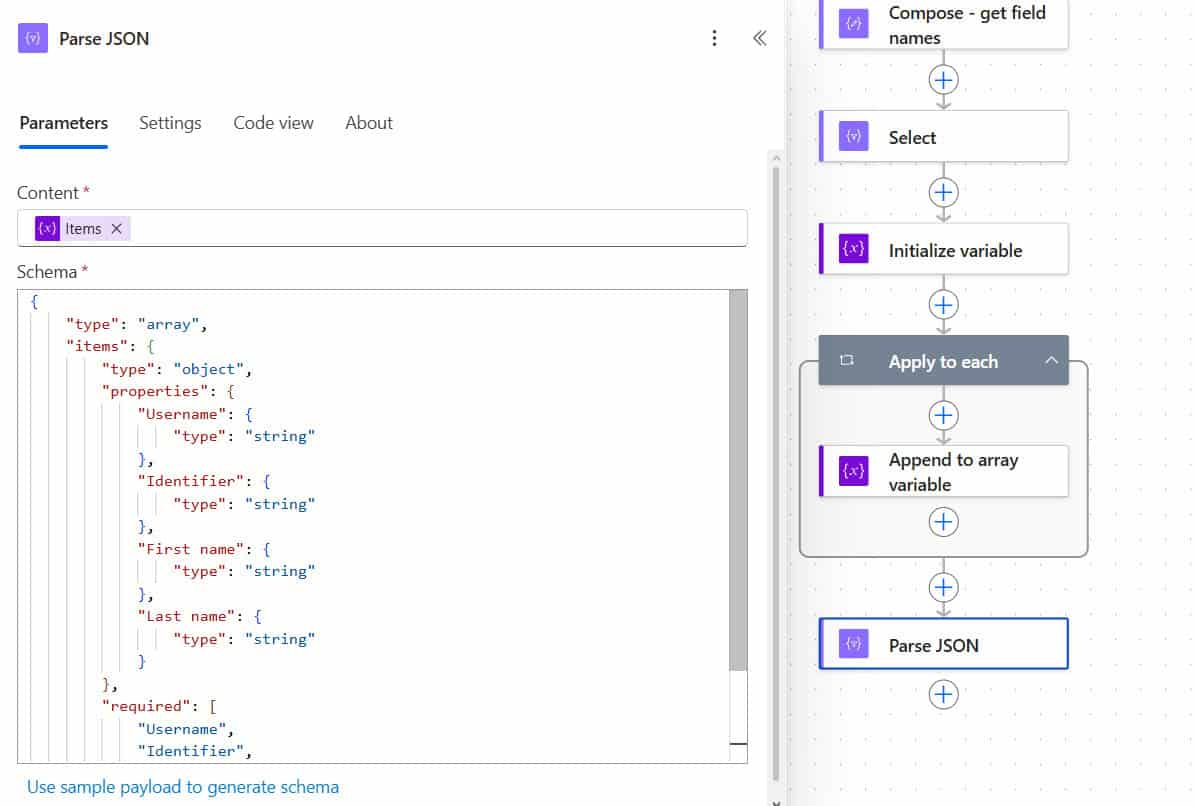Image resolution: width=1197 pixels, height=806 pixels.
Task: Click the Select action icon
Action: 853,137
